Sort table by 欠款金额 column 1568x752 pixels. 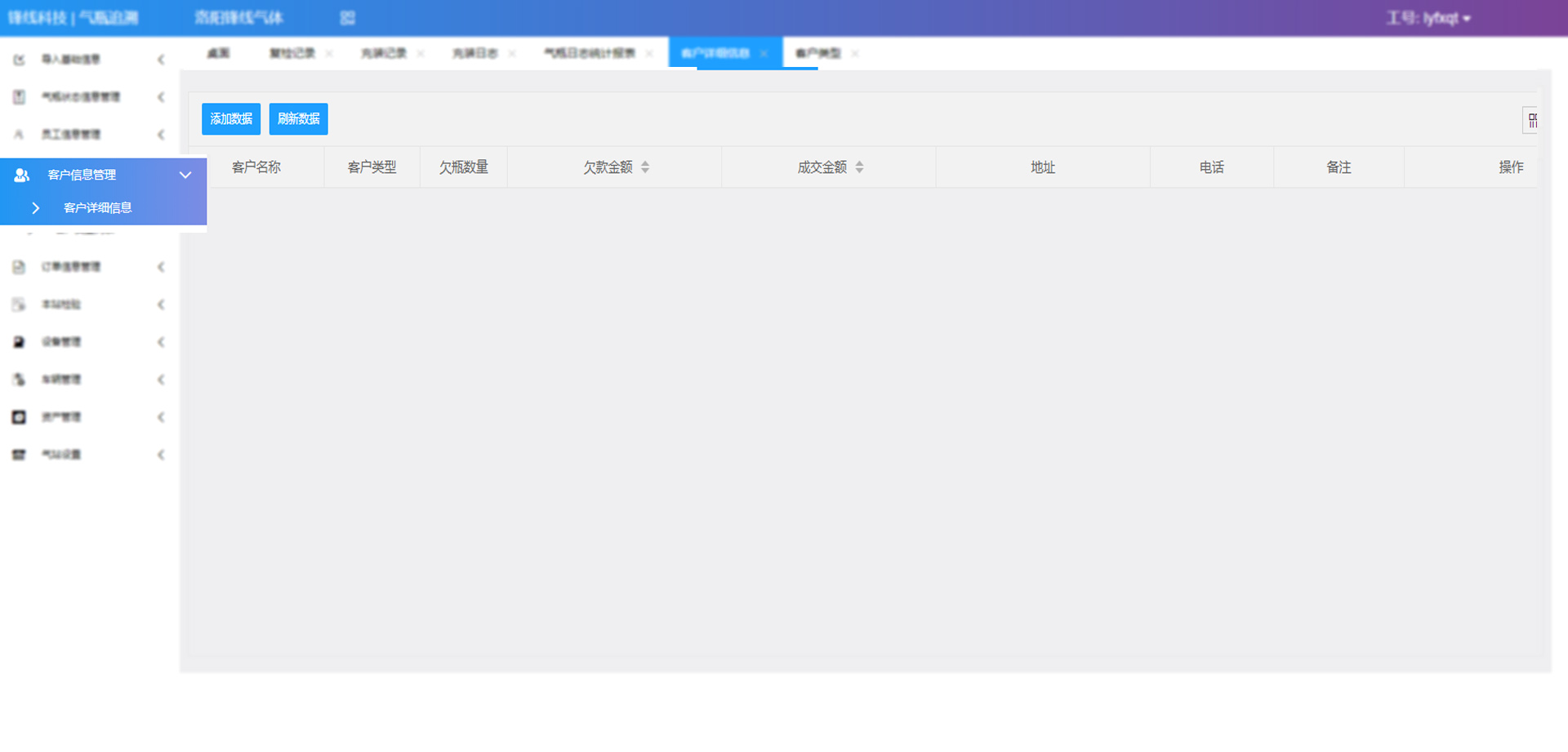645,167
